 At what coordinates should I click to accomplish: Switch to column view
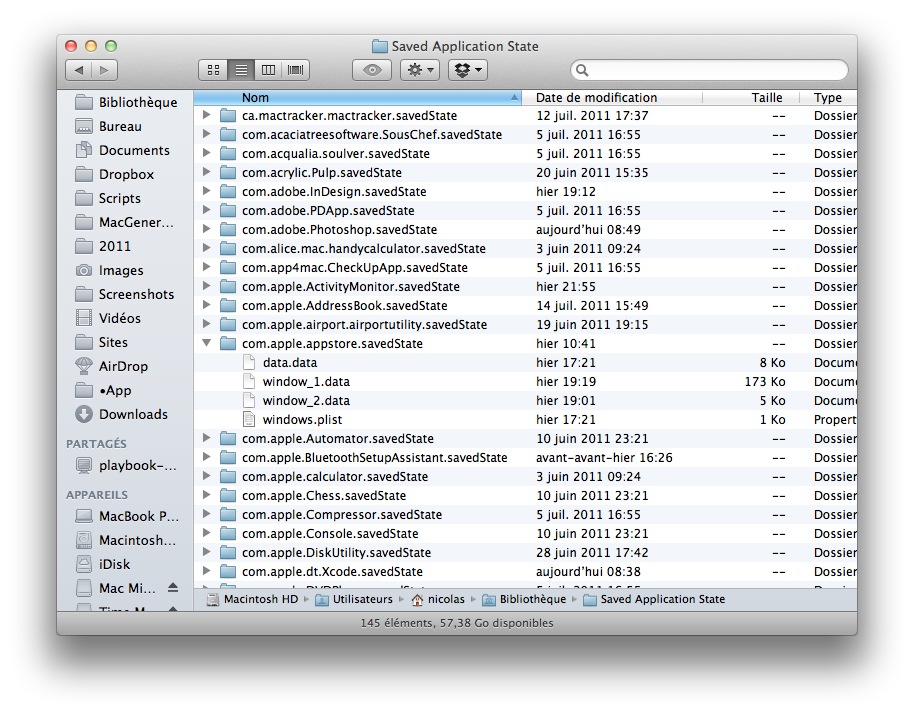click(x=268, y=70)
